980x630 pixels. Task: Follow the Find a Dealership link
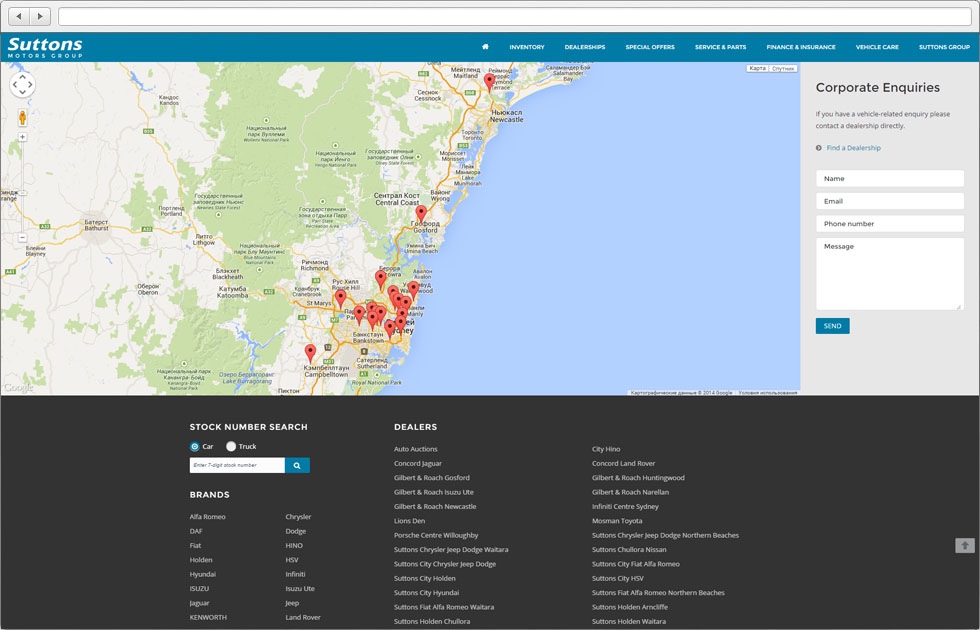[853, 148]
